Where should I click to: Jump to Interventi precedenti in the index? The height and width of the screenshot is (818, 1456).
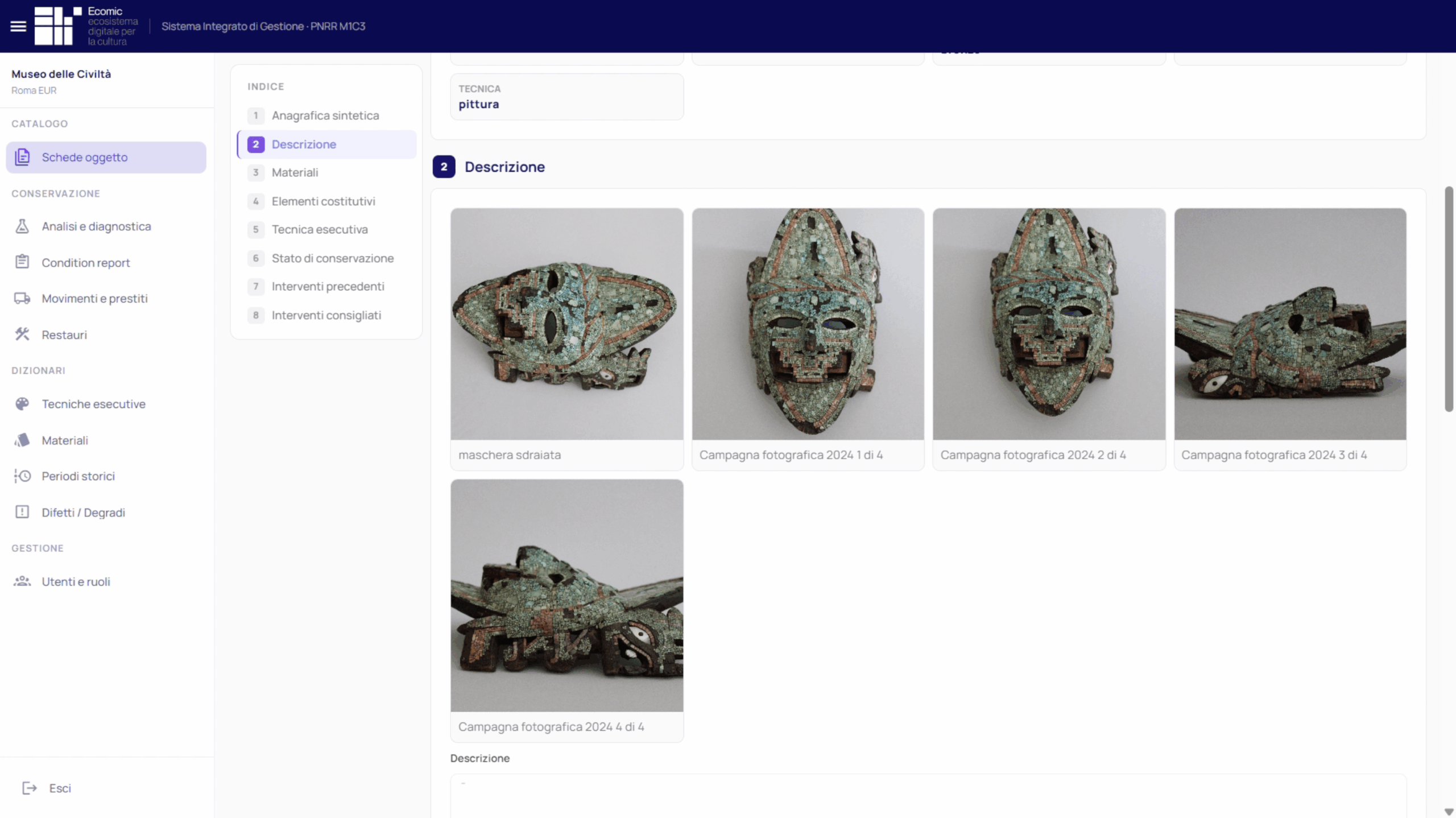click(326, 286)
